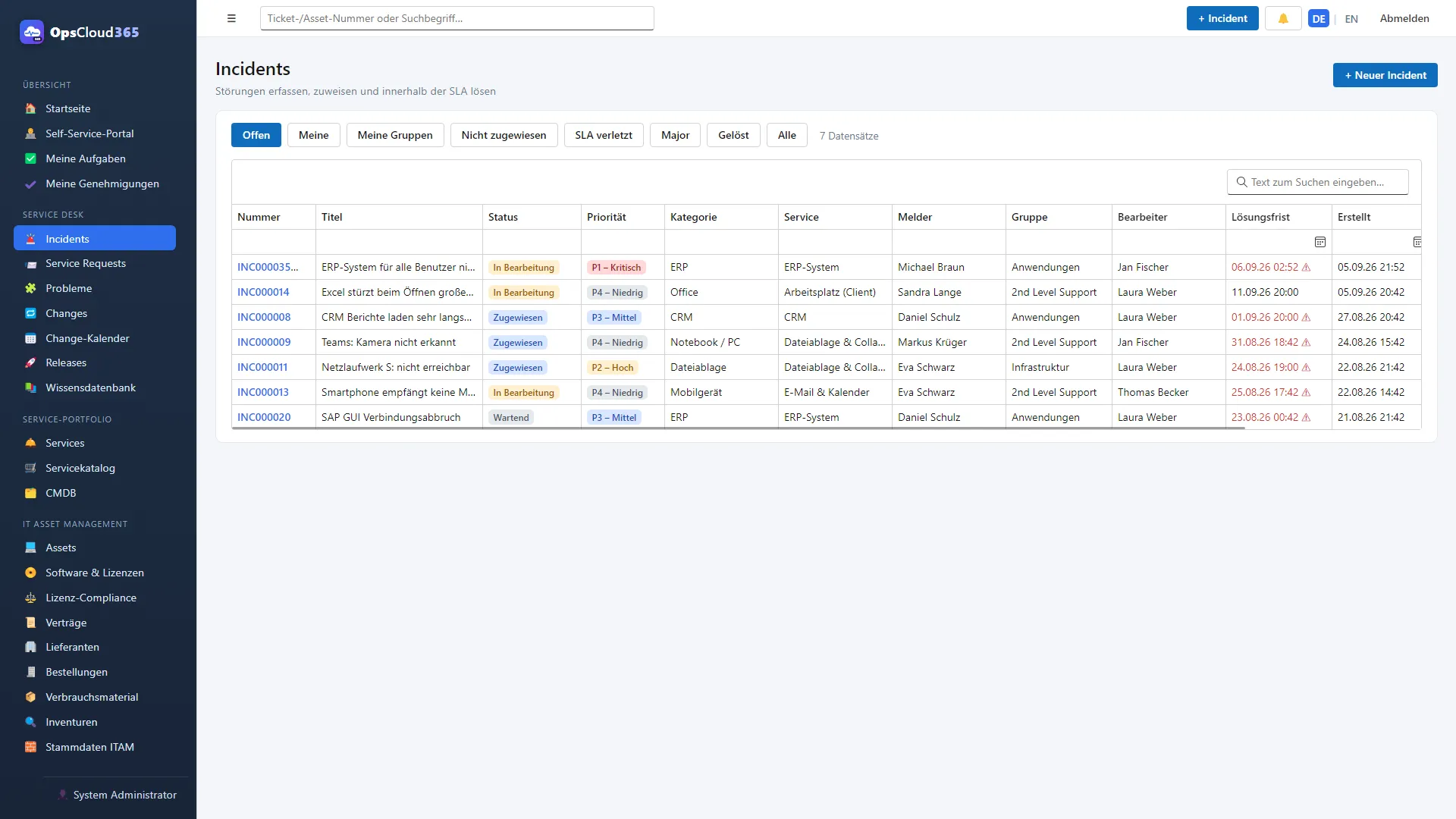
Task: Click the Service Requests icon
Action: click(30, 263)
